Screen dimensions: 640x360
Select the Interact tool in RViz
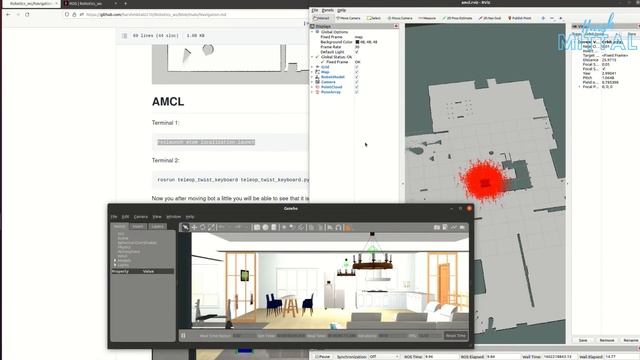(322, 18)
